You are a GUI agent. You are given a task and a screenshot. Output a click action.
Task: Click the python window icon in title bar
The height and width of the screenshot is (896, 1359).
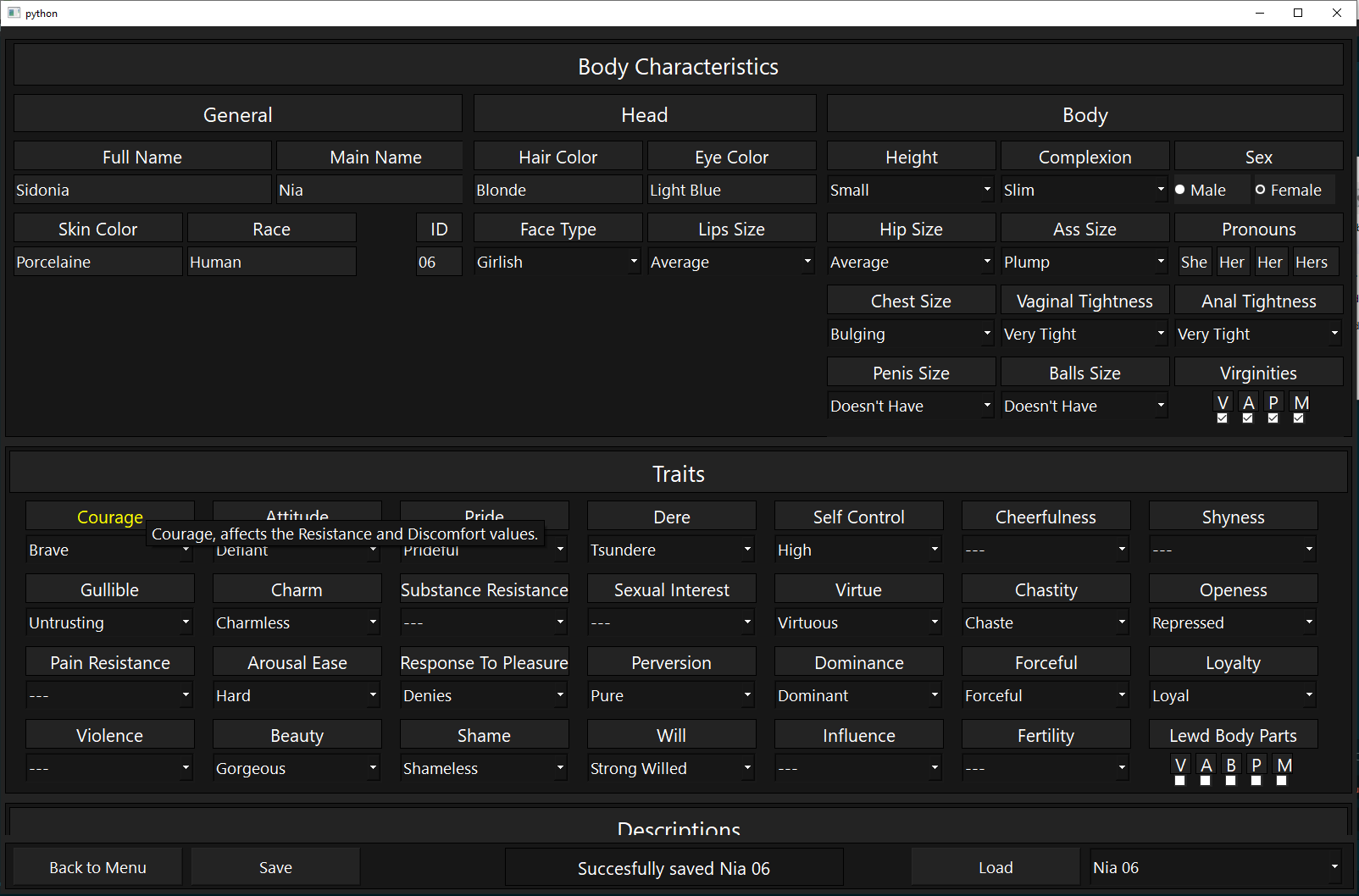point(14,13)
